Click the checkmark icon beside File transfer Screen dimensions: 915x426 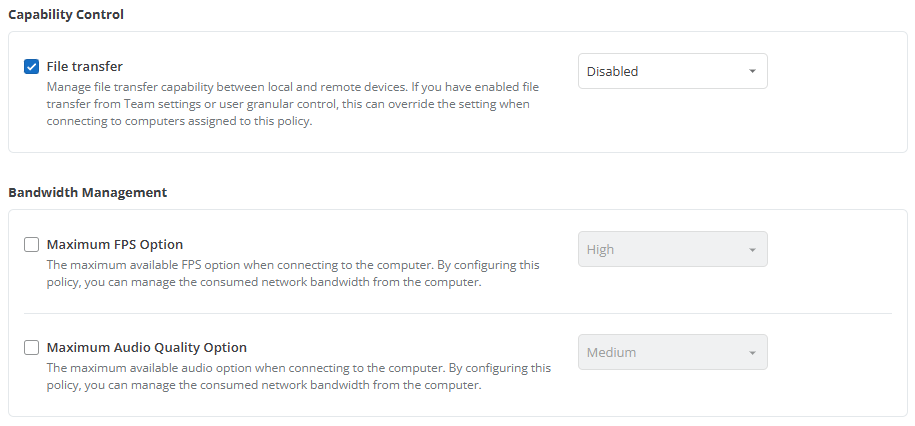coord(32,67)
